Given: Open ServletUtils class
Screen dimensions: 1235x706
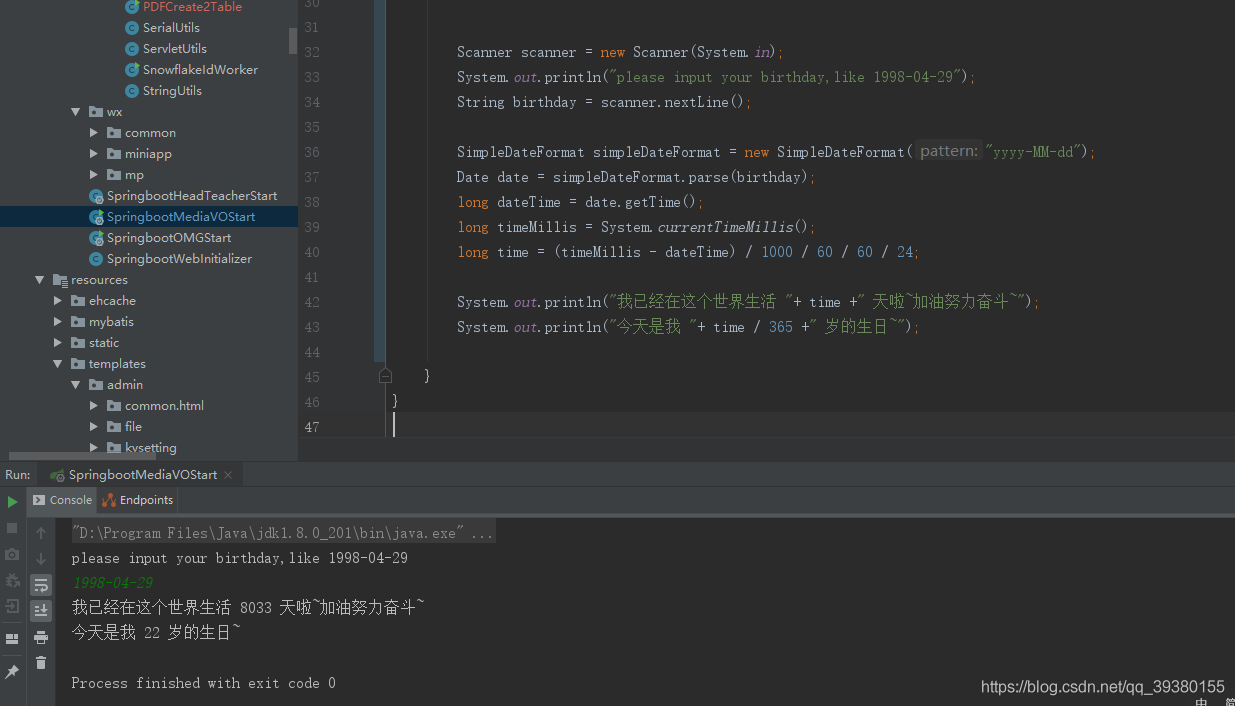Looking at the screenshot, I should pyautogui.click(x=175, y=49).
